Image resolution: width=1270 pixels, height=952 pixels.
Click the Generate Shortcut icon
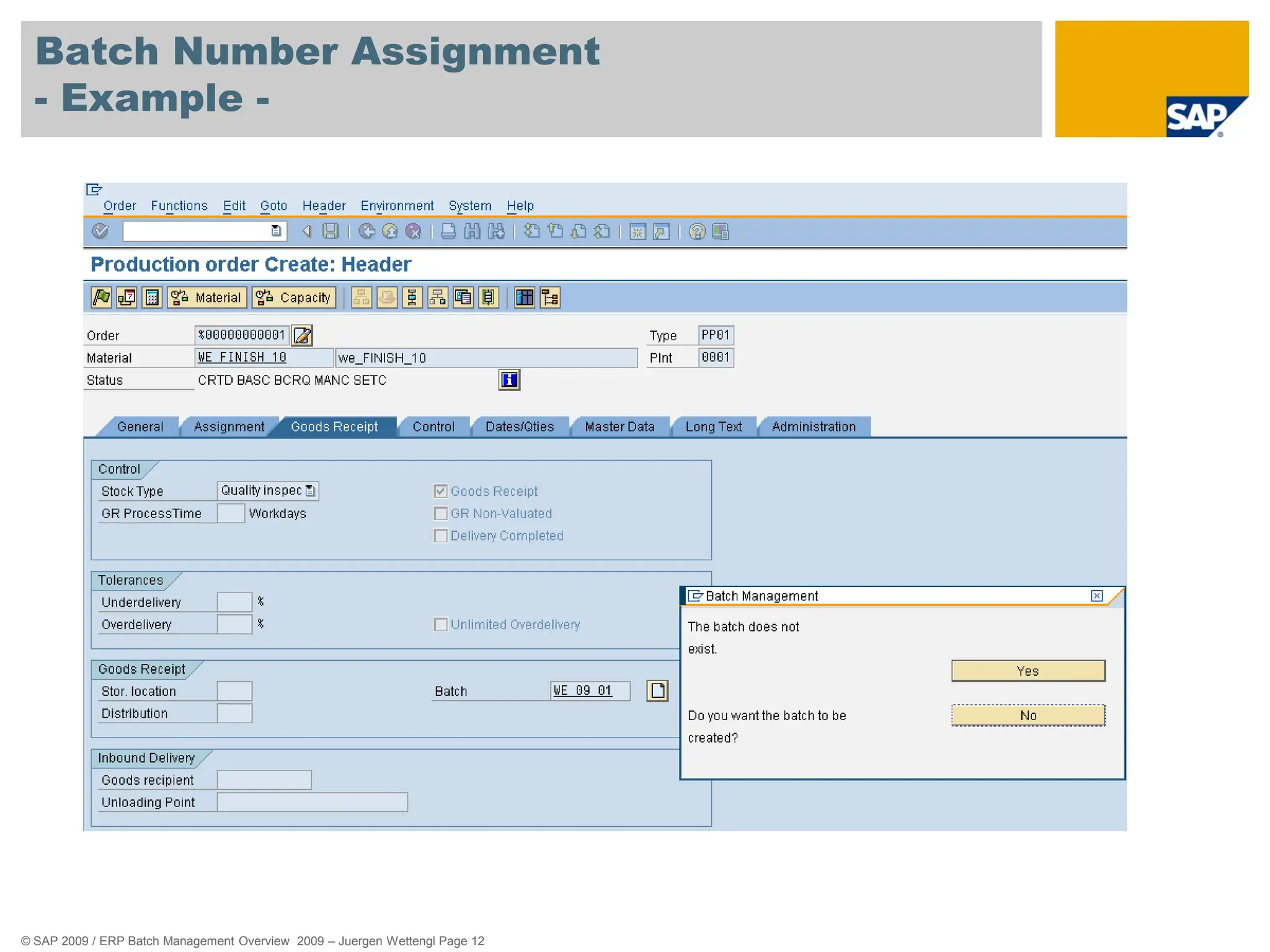(x=662, y=231)
